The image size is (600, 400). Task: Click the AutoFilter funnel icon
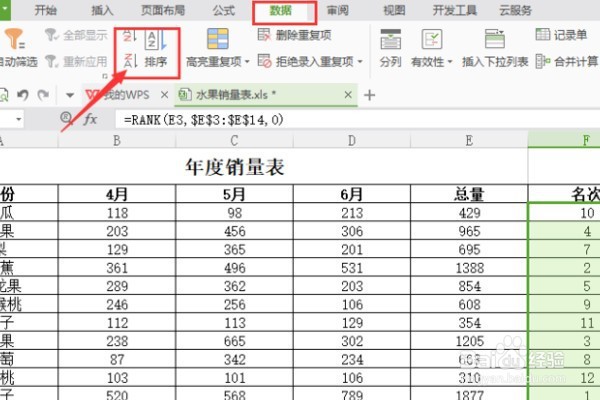[14, 39]
